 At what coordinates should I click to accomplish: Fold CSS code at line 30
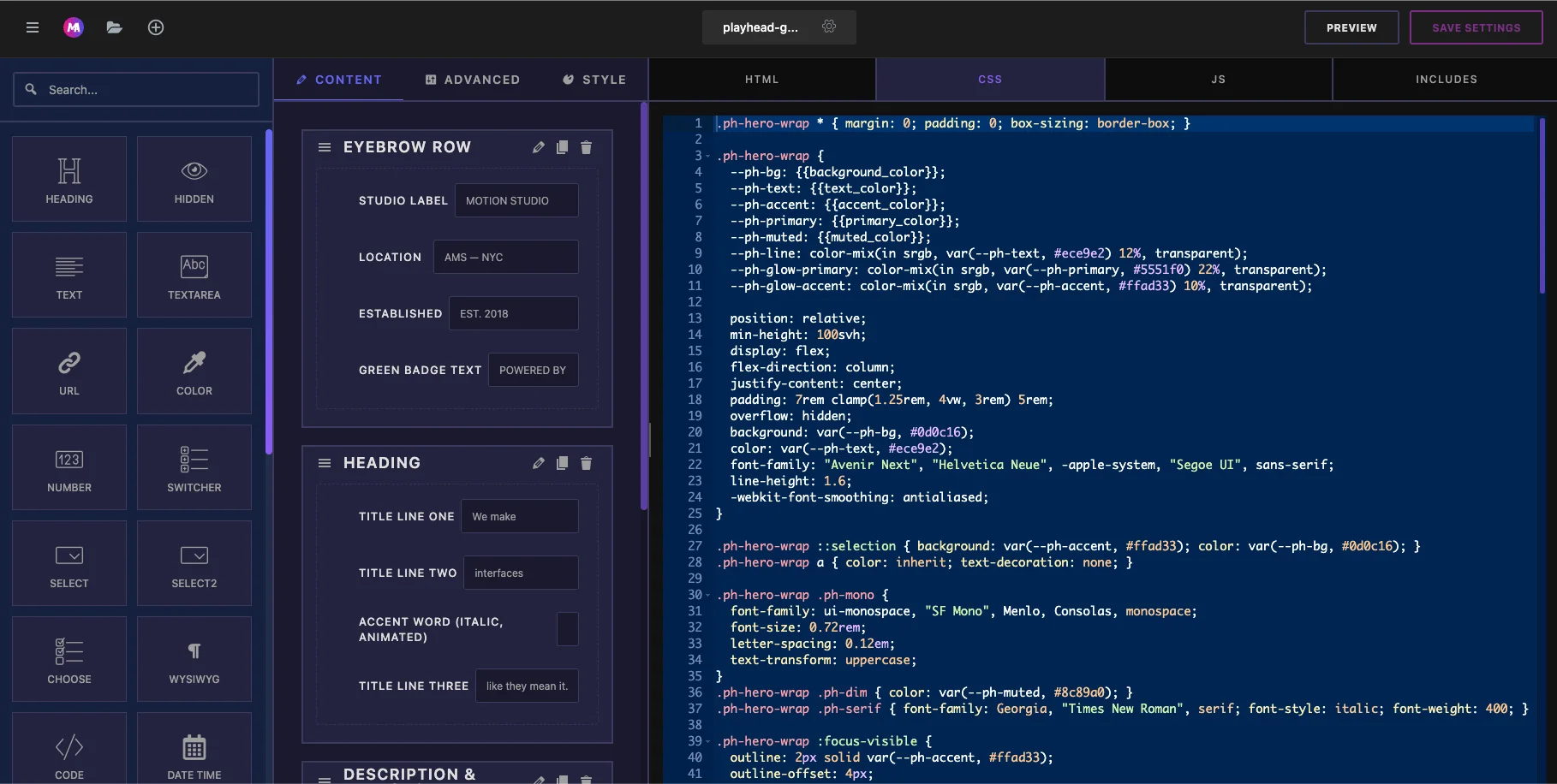pos(708,595)
